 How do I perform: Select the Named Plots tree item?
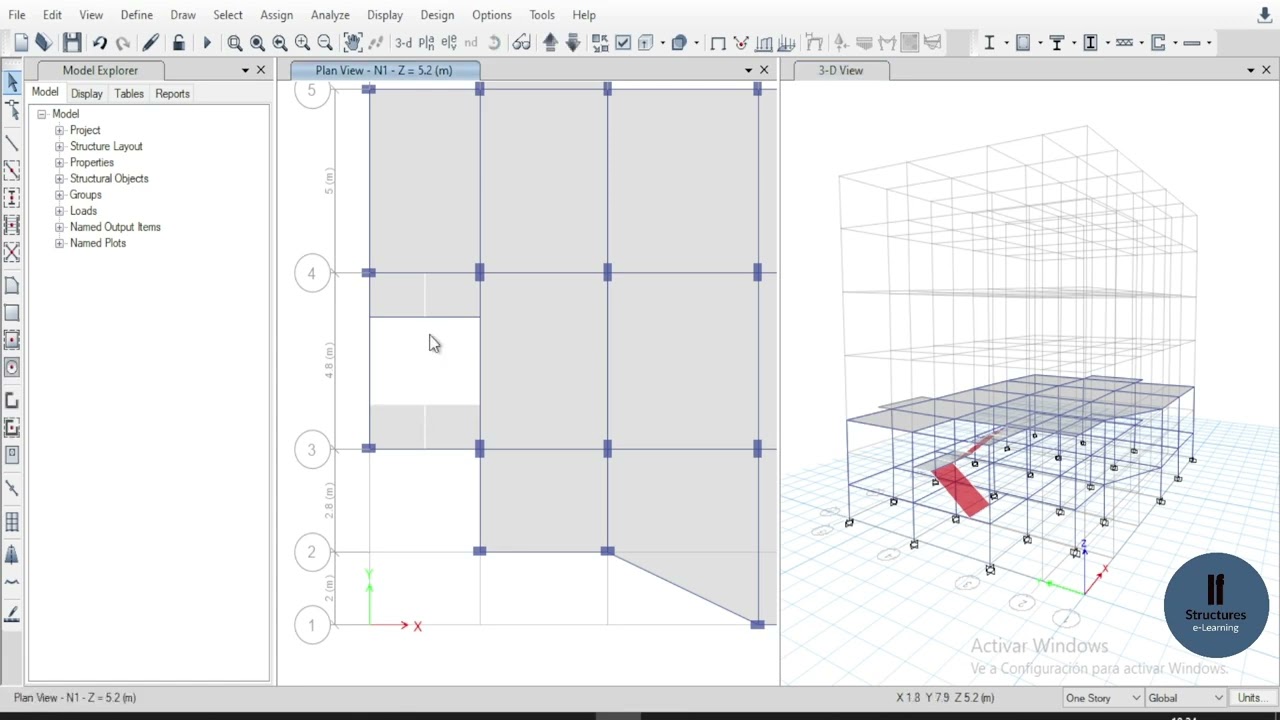pos(98,243)
